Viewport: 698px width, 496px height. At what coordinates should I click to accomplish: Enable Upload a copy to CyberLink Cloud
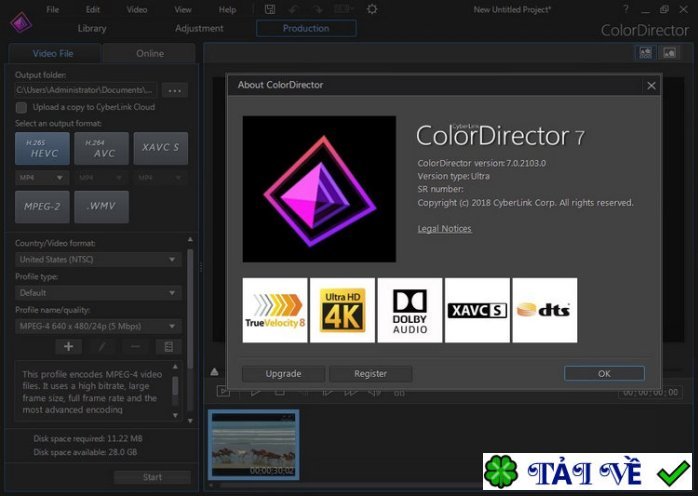(x=21, y=107)
